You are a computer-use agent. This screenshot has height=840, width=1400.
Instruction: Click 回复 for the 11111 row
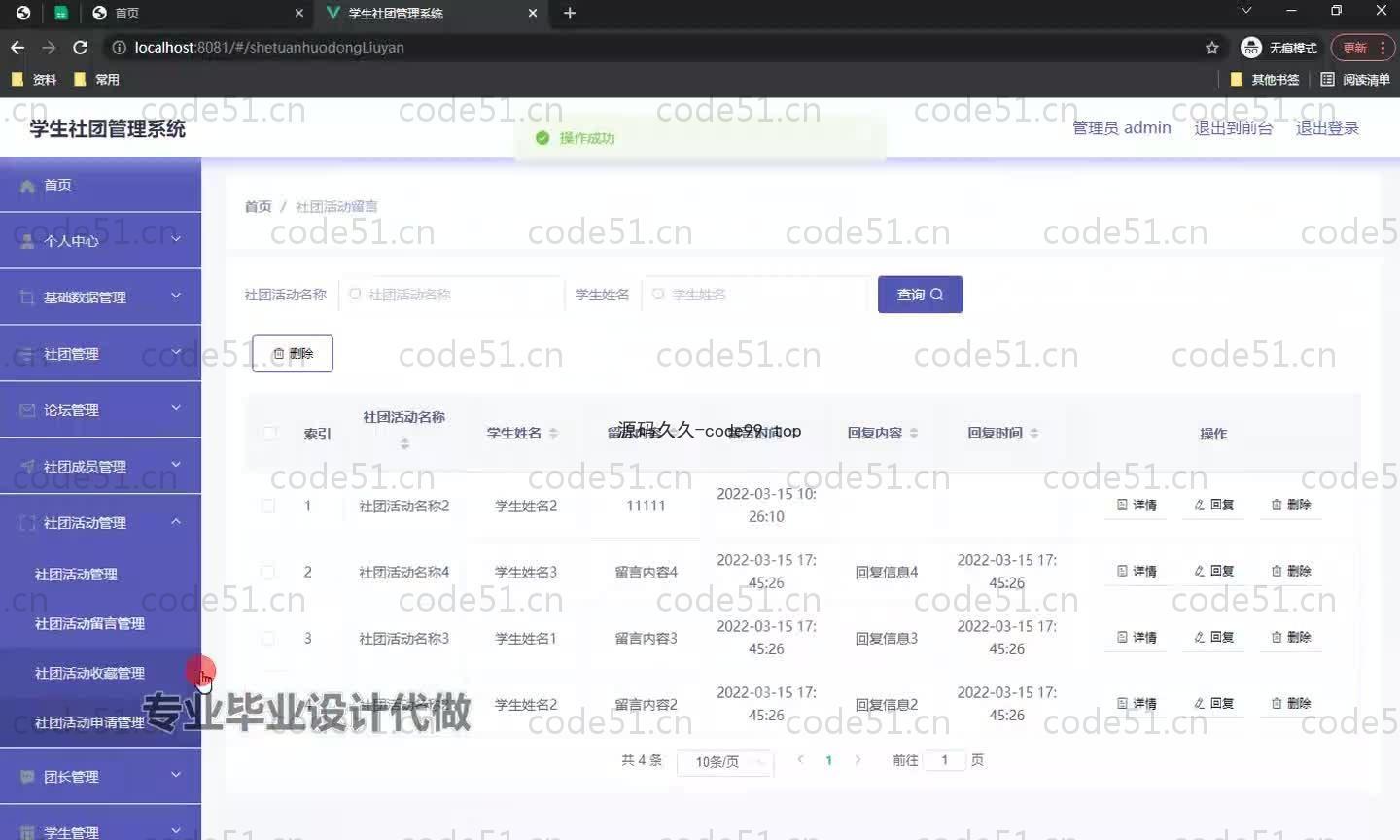[x=1213, y=505]
